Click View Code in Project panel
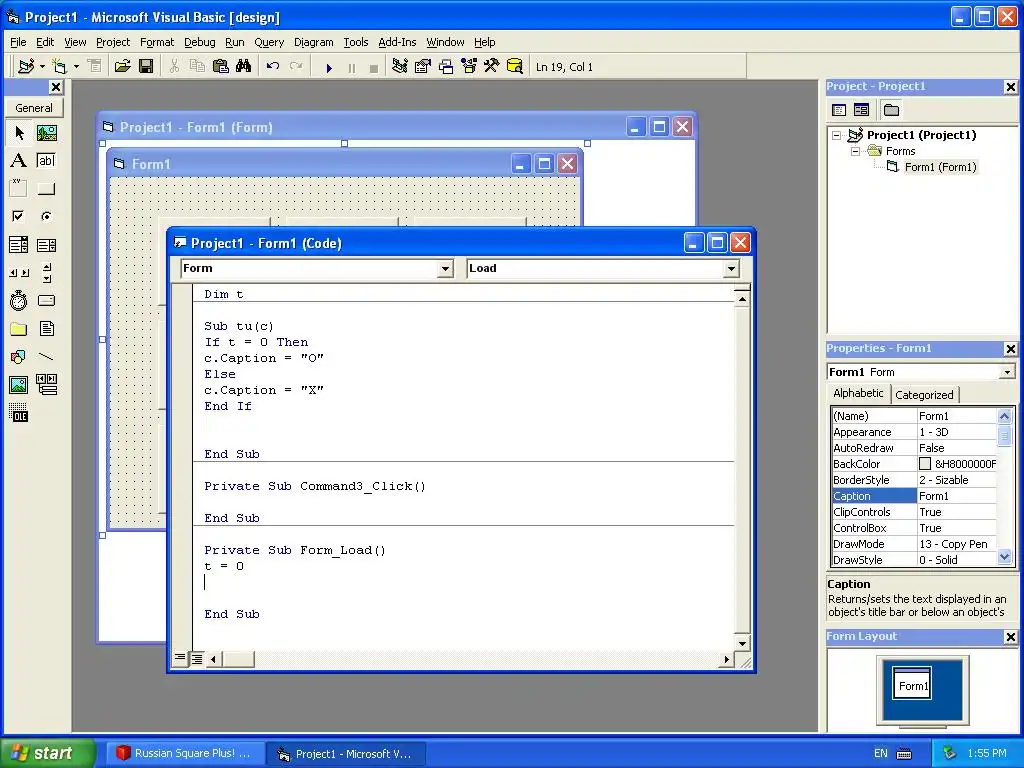This screenshot has width=1024, height=768. coord(839,110)
